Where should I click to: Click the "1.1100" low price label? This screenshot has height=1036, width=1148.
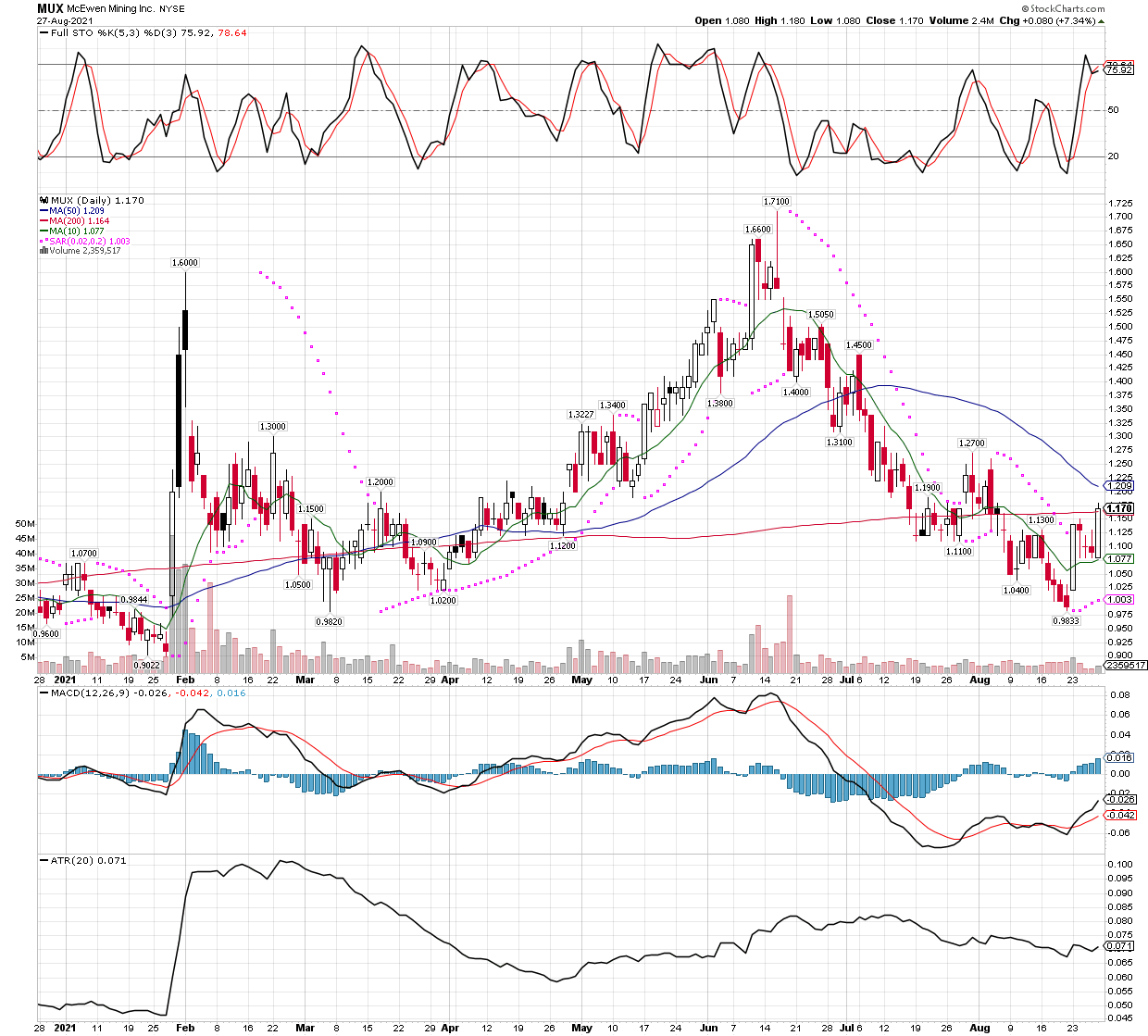click(959, 552)
